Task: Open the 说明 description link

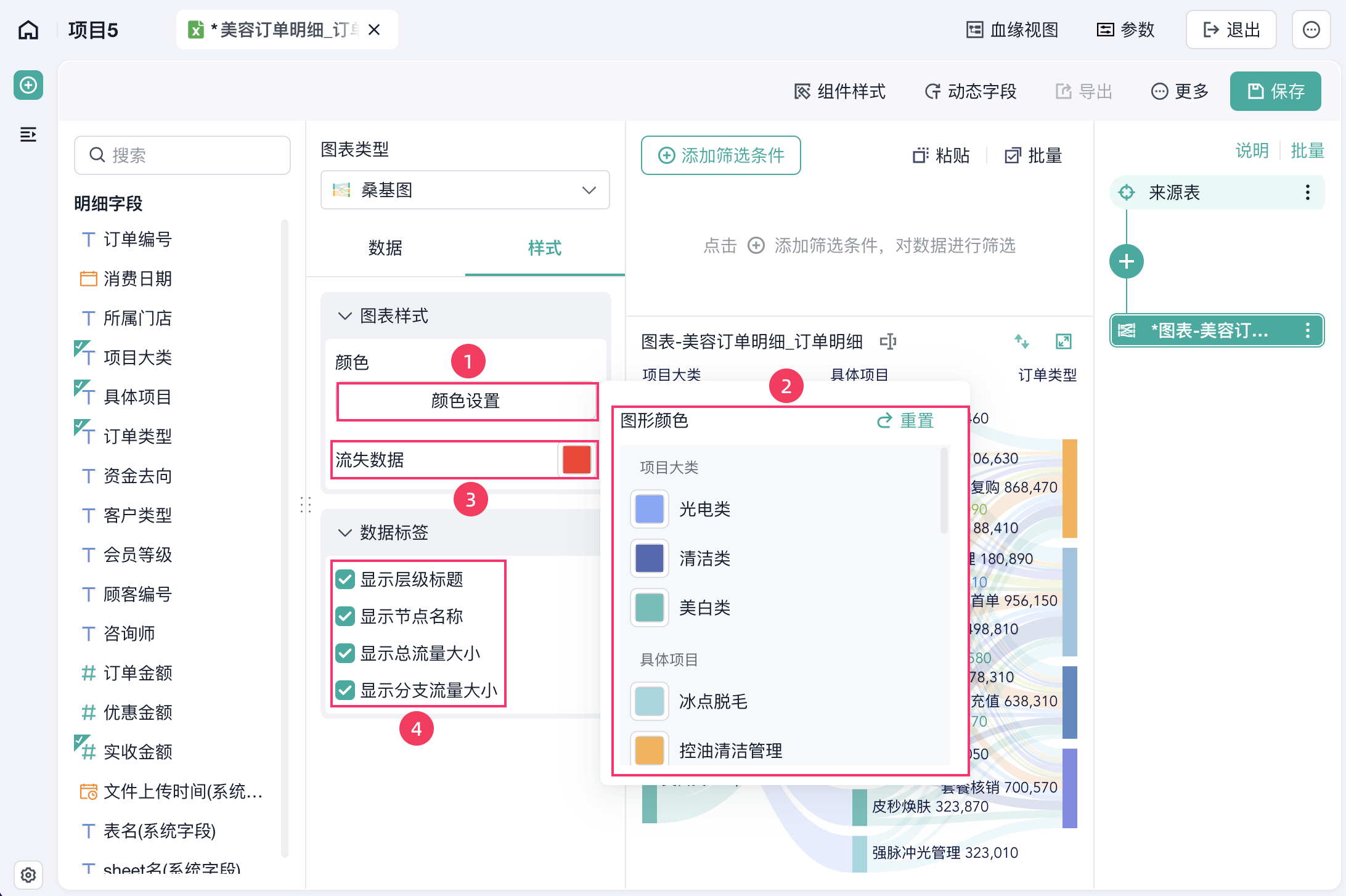Action: tap(1252, 150)
